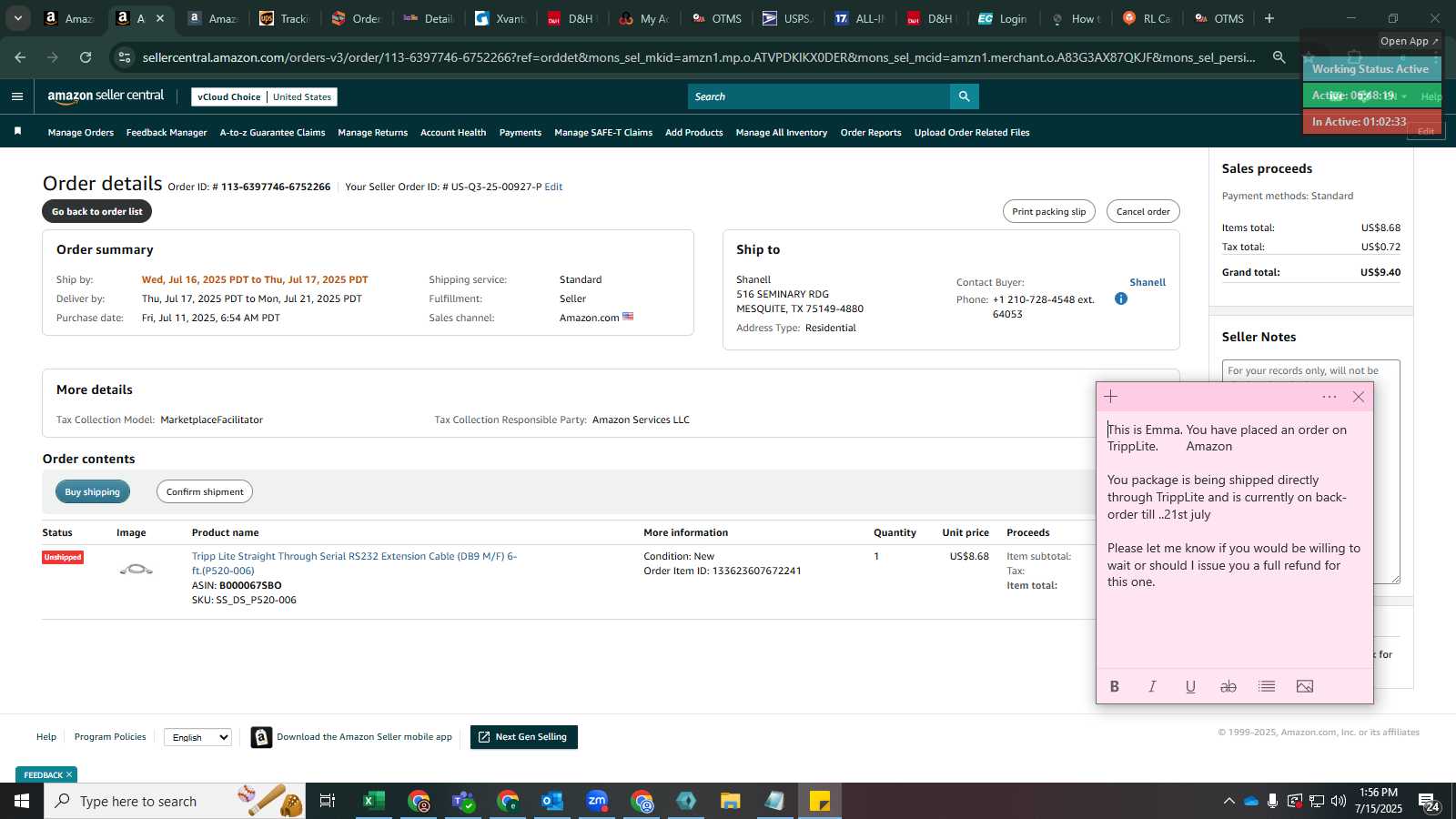1456x819 pixels.
Task: Open the notification center icon
Action: tap(1429, 802)
